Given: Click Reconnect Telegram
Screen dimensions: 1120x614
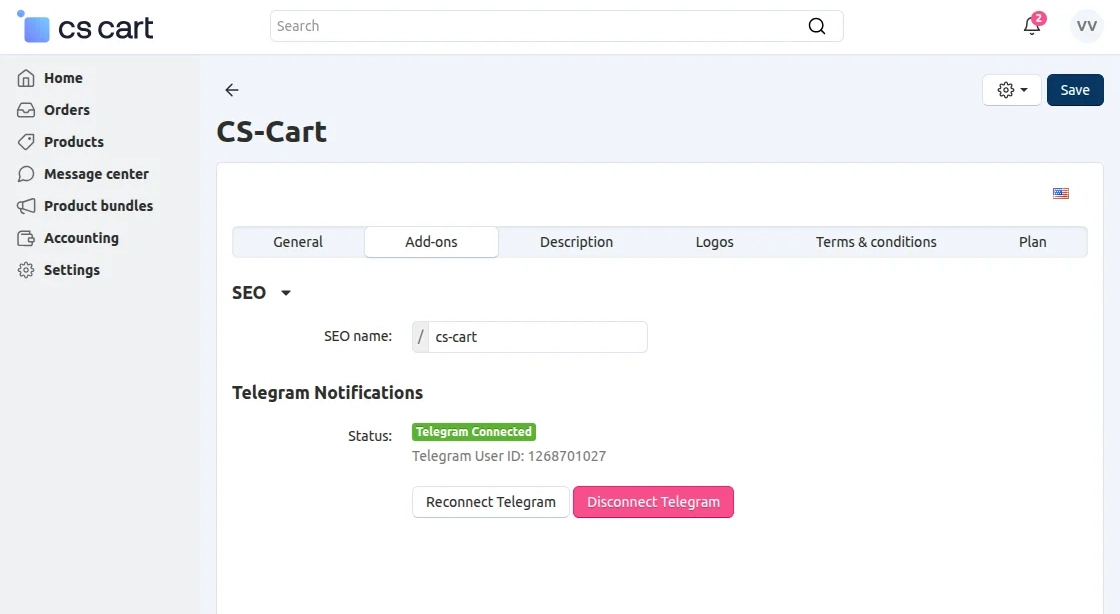Looking at the screenshot, I should [x=491, y=502].
